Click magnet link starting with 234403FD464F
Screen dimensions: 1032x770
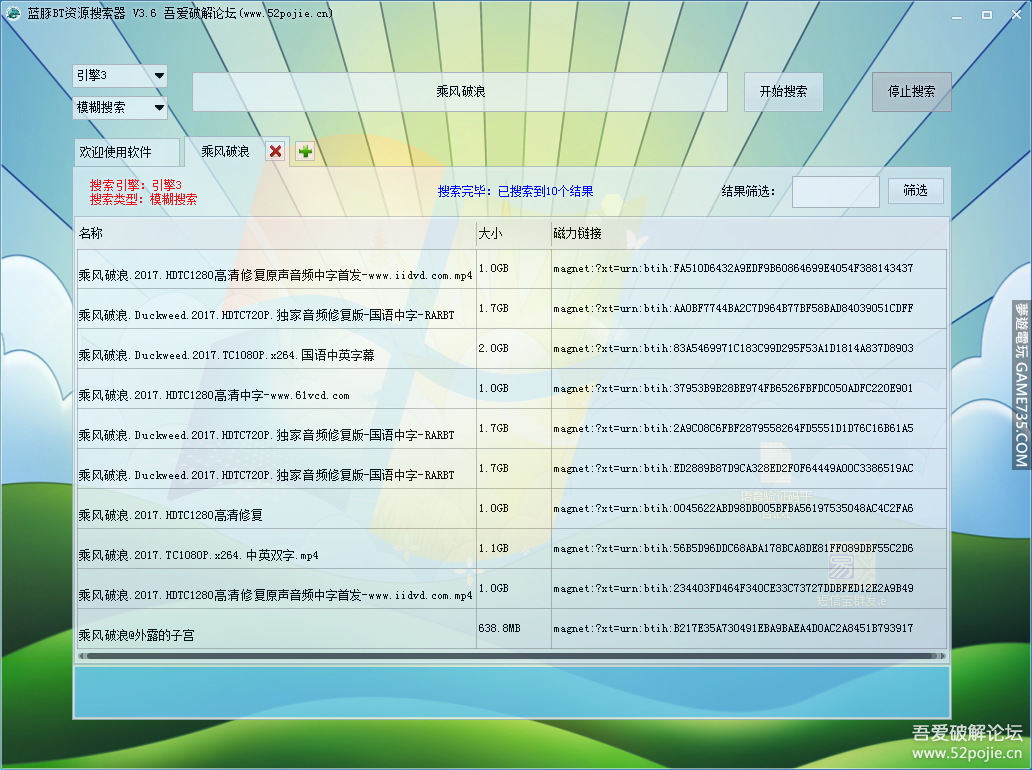(x=733, y=588)
